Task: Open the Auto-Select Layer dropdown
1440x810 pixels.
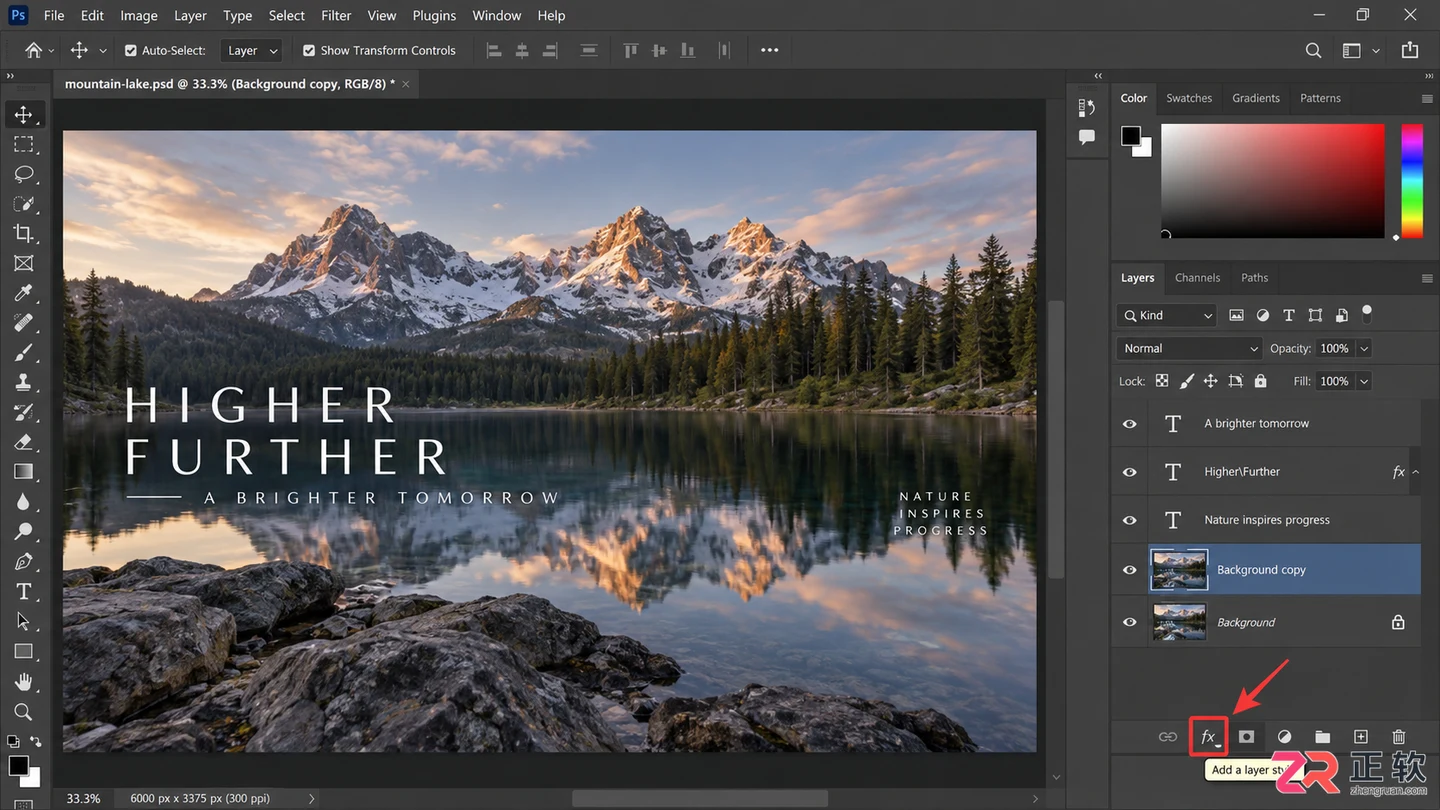Action: (251, 50)
